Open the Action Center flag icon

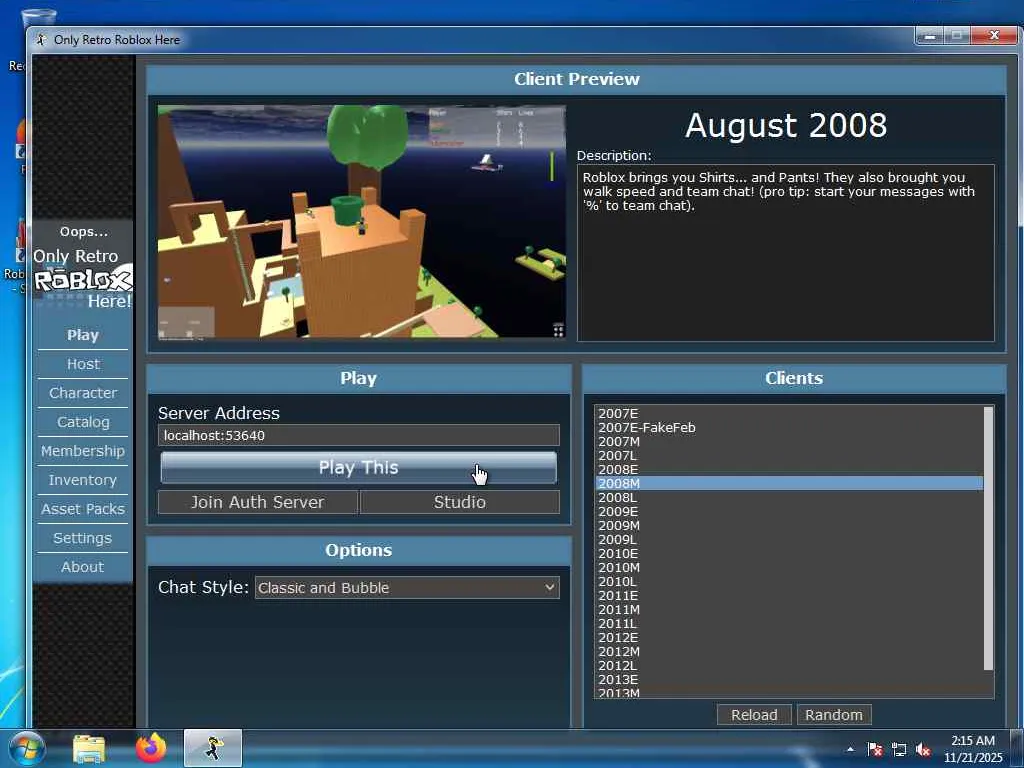coord(874,749)
